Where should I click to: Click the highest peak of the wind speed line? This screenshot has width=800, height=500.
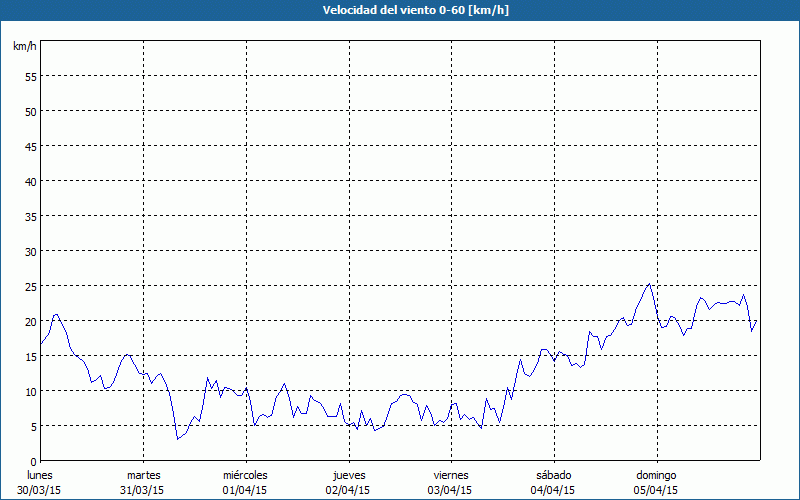point(649,284)
